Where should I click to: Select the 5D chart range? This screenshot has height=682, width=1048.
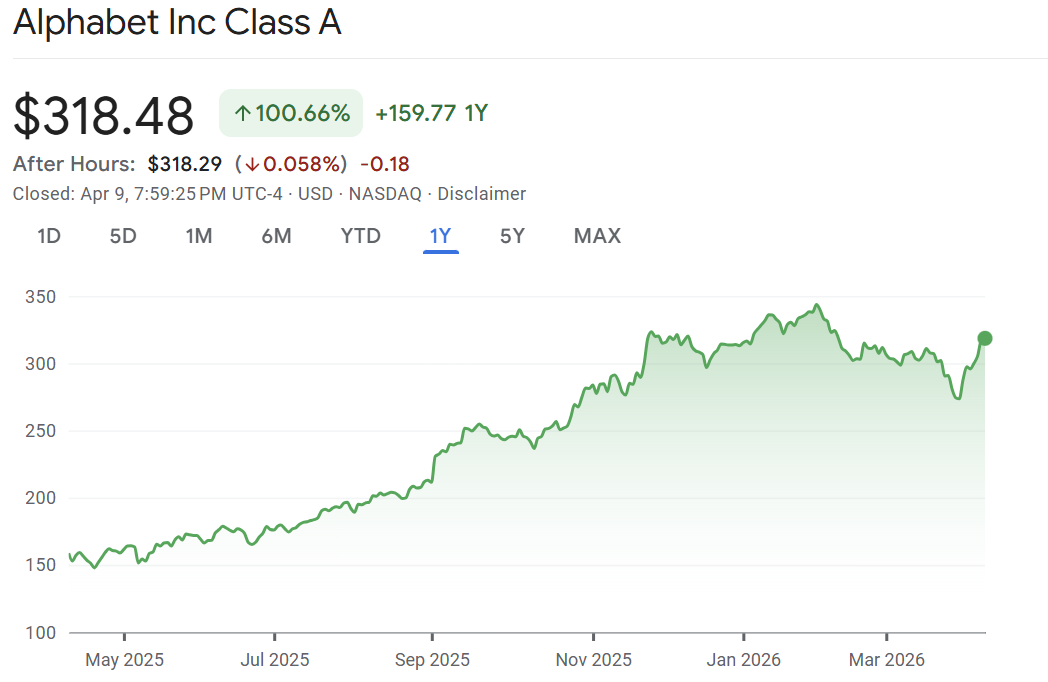click(123, 236)
